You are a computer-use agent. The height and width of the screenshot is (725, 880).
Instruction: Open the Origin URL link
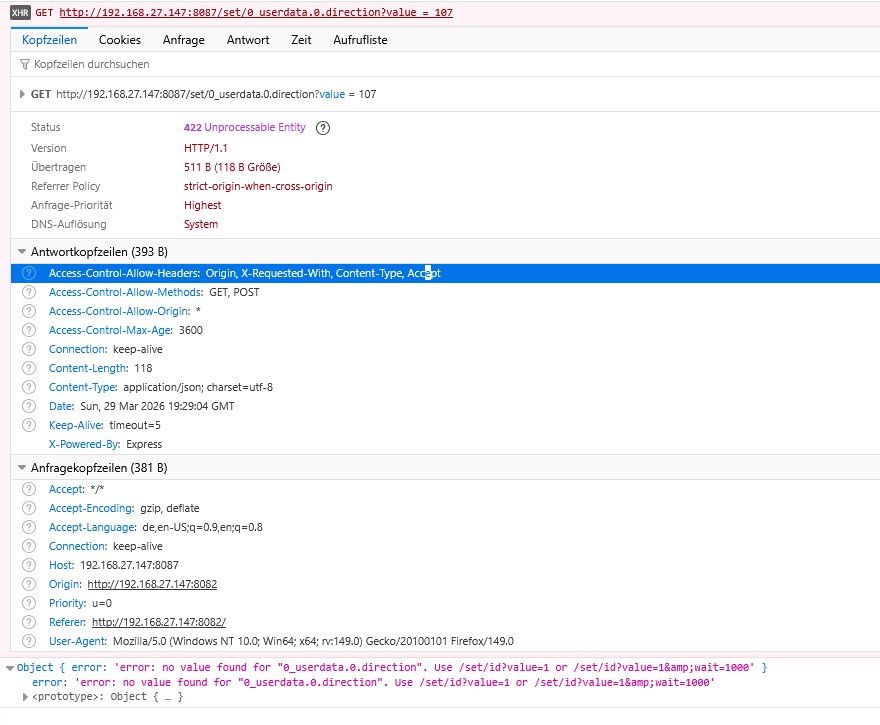[152, 584]
